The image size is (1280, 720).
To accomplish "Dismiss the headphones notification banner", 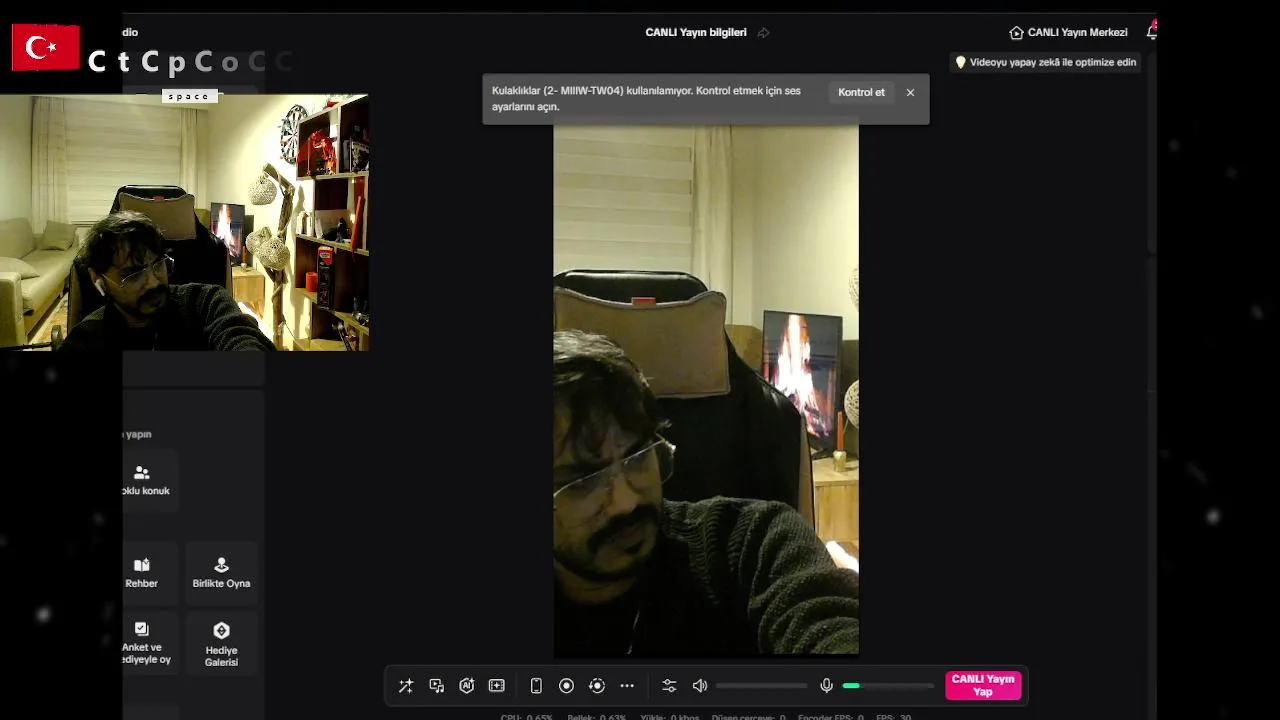I will [x=910, y=92].
